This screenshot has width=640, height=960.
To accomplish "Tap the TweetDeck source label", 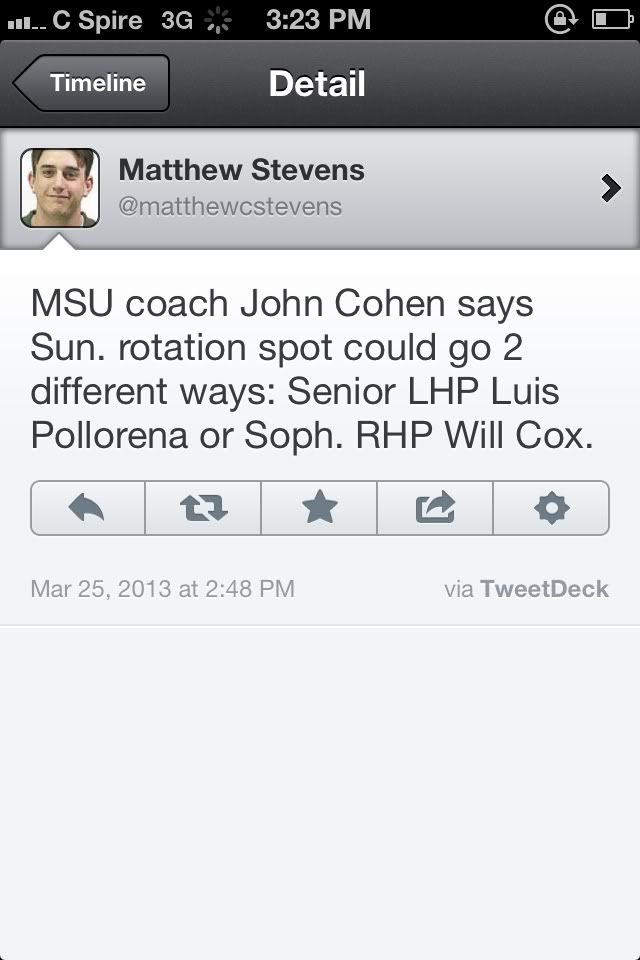I will (x=543, y=588).
